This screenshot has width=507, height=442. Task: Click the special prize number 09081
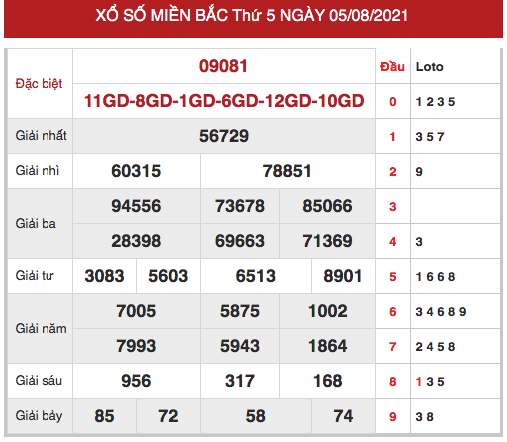click(x=223, y=66)
